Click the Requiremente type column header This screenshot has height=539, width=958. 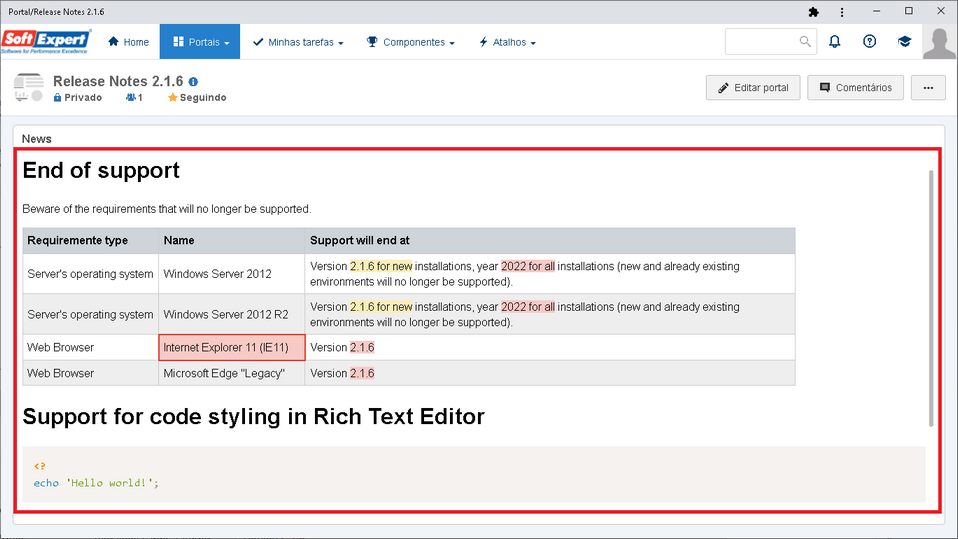(x=90, y=240)
